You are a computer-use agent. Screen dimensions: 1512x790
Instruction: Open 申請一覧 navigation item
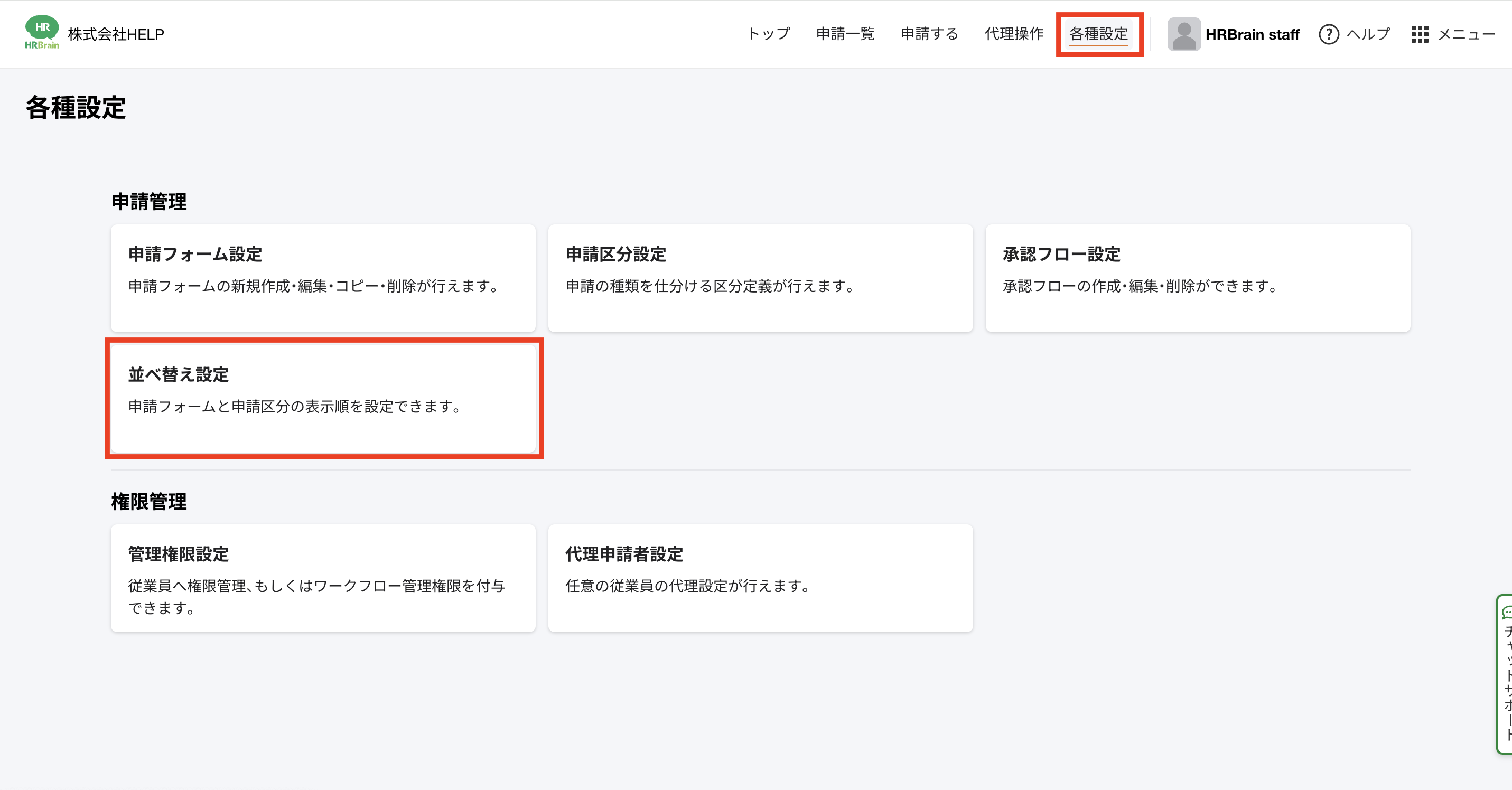point(845,34)
